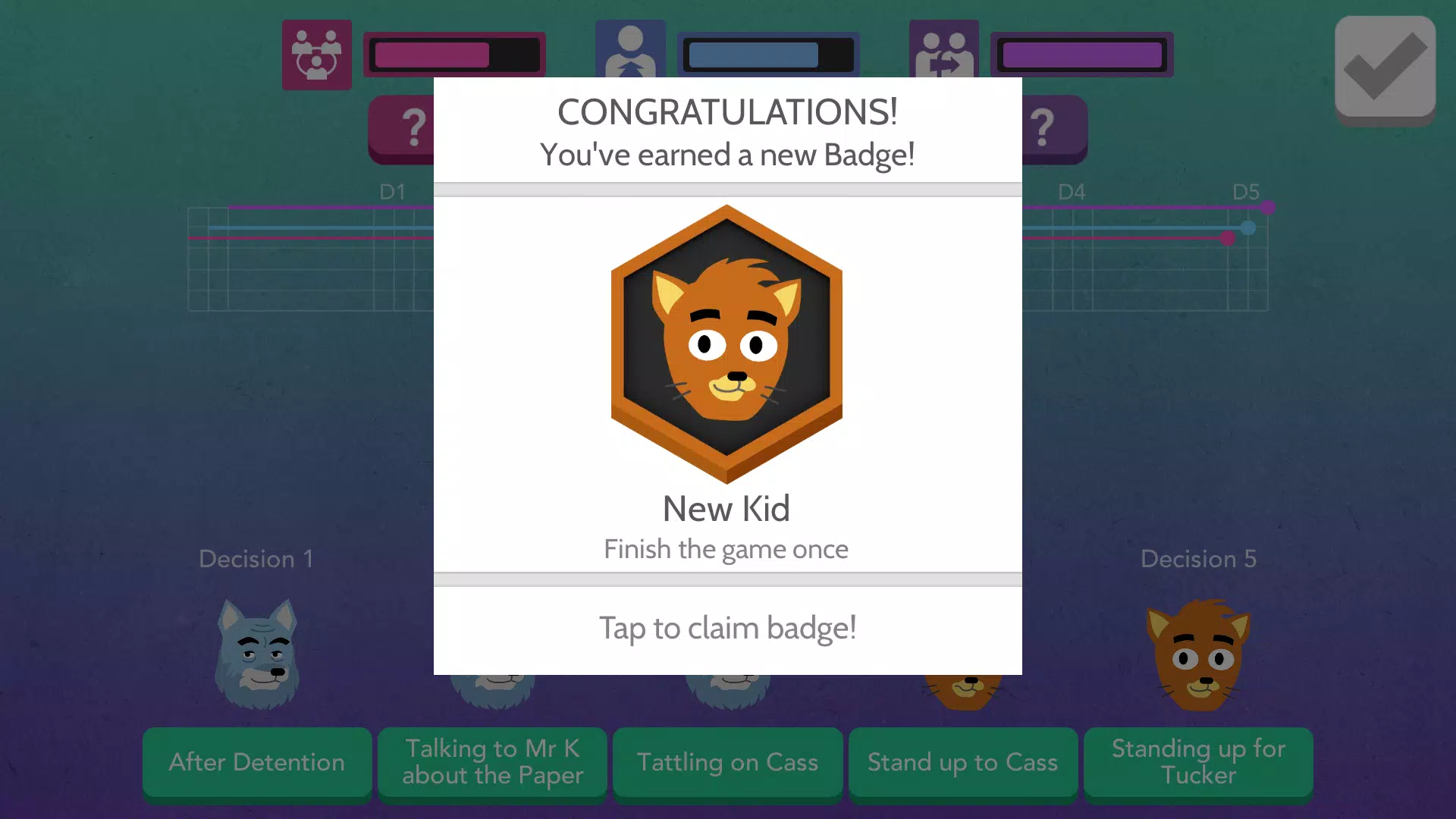
Task: Click the D1 label on the graph
Action: [392, 192]
